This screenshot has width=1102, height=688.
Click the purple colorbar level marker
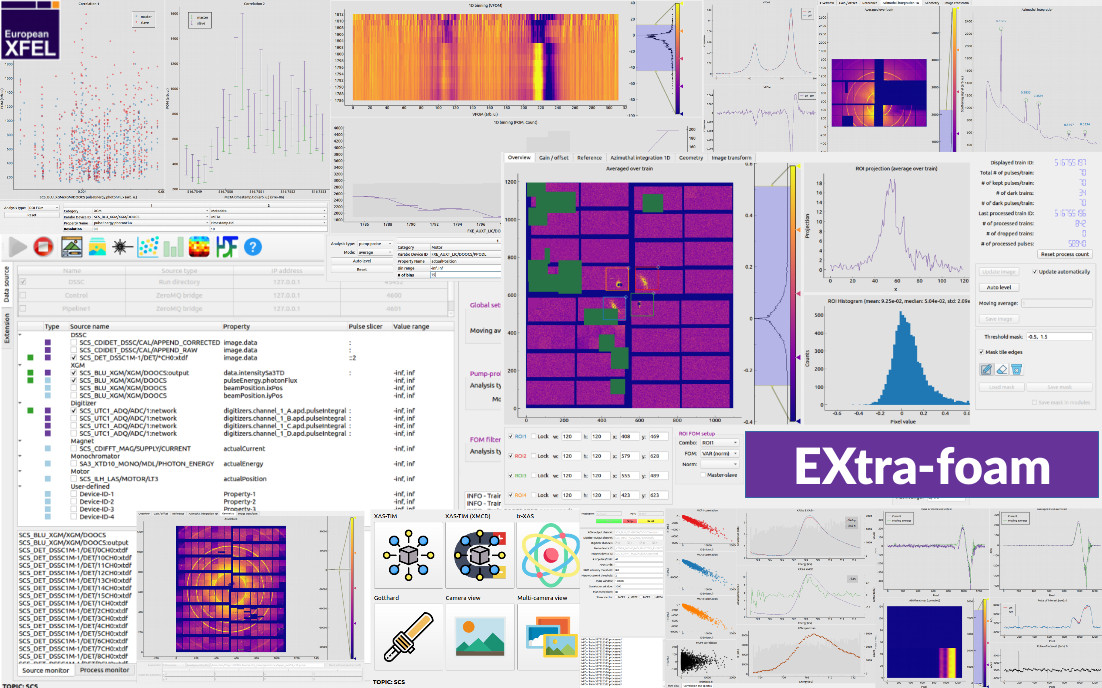(x=796, y=357)
